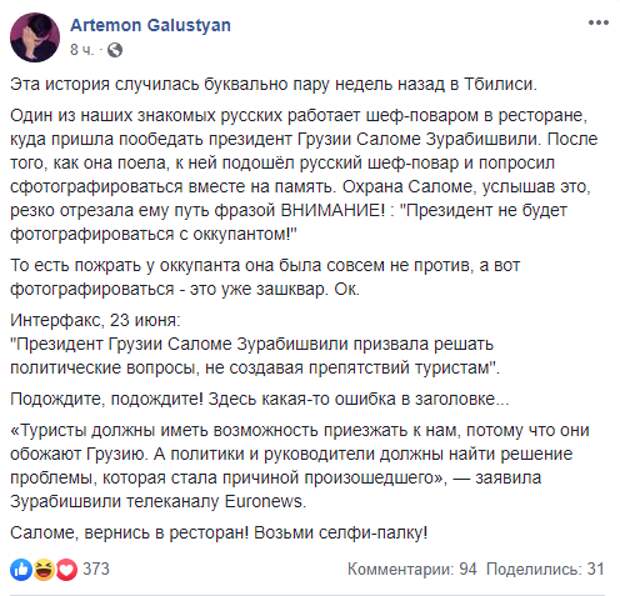The image size is (620, 596).
Task: Open the three-dots post options menu
Action: tap(598, 23)
